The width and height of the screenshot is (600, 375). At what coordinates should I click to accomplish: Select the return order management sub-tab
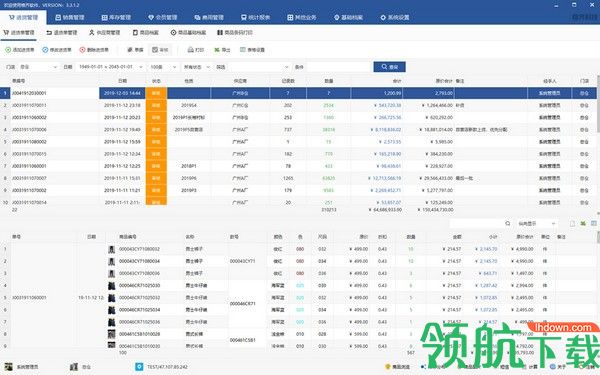[62, 33]
